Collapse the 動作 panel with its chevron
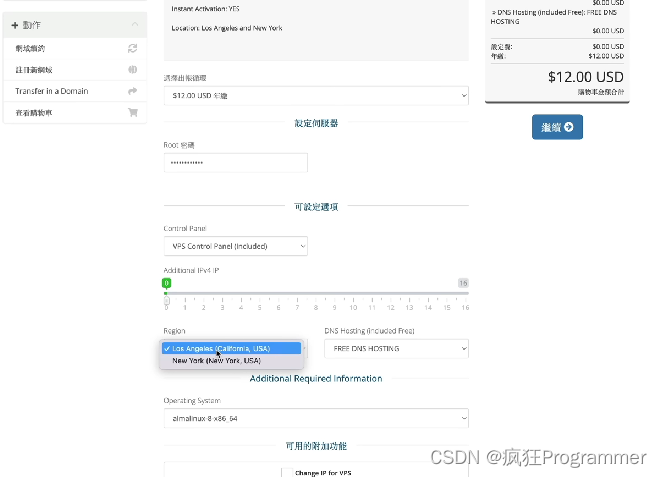Image resolution: width=662 pixels, height=477 pixels. click(135, 24)
